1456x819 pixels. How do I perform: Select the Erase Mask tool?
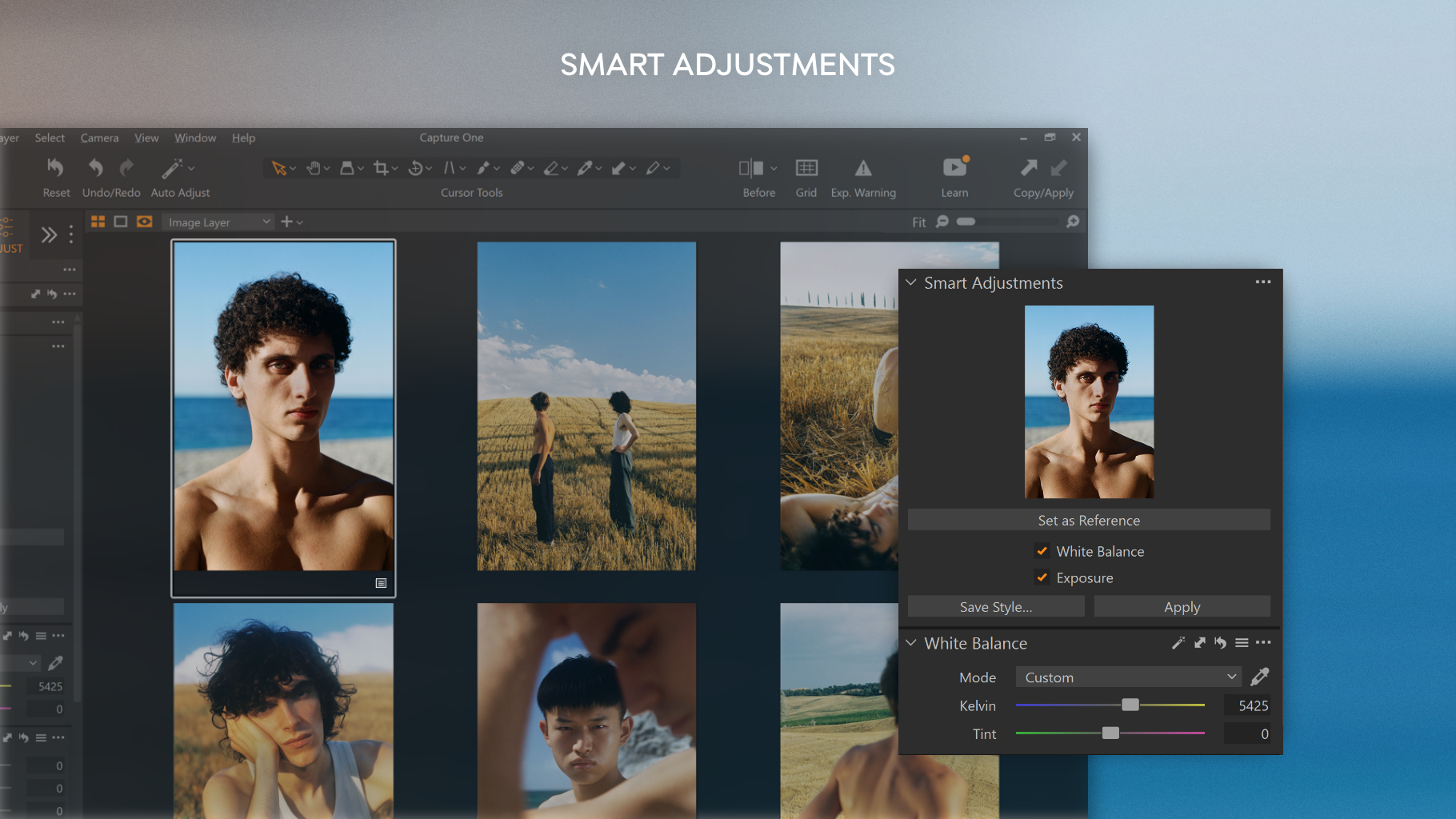(x=554, y=168)
